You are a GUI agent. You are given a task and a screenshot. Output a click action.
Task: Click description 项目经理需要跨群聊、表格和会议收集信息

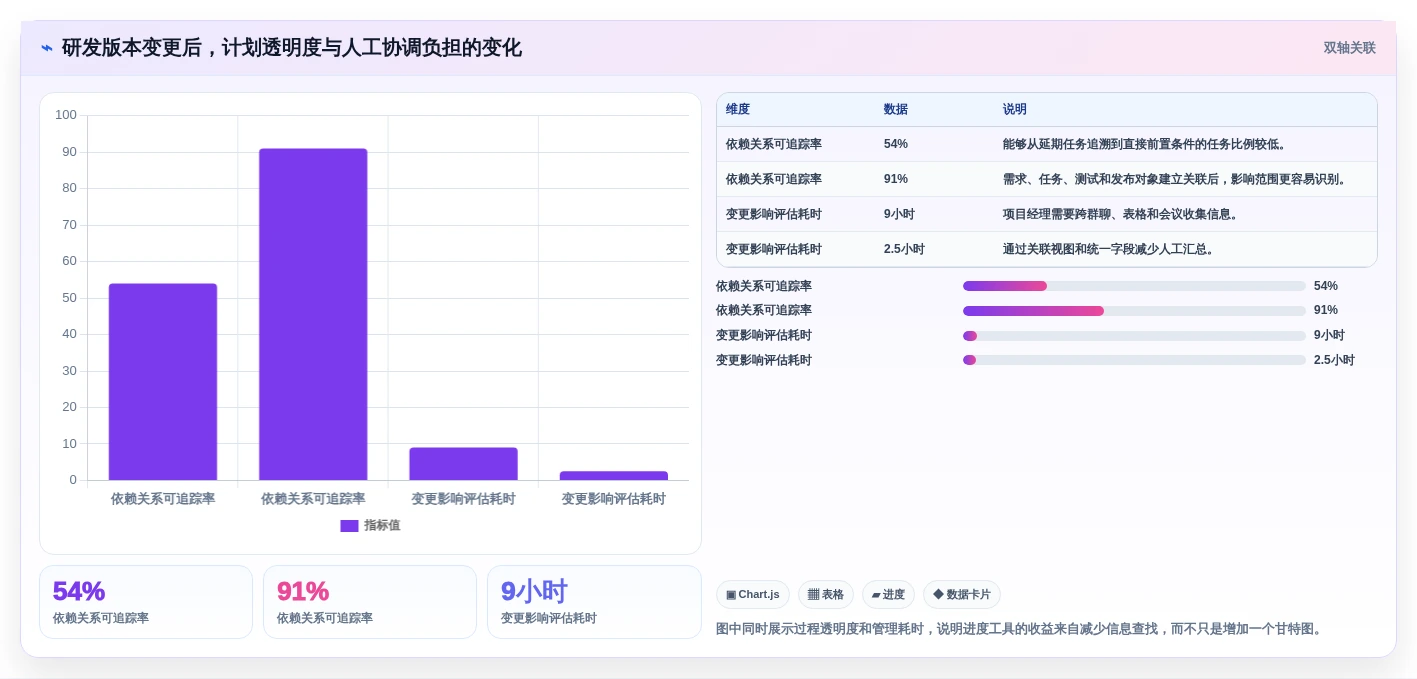[x=1122, y=214]
